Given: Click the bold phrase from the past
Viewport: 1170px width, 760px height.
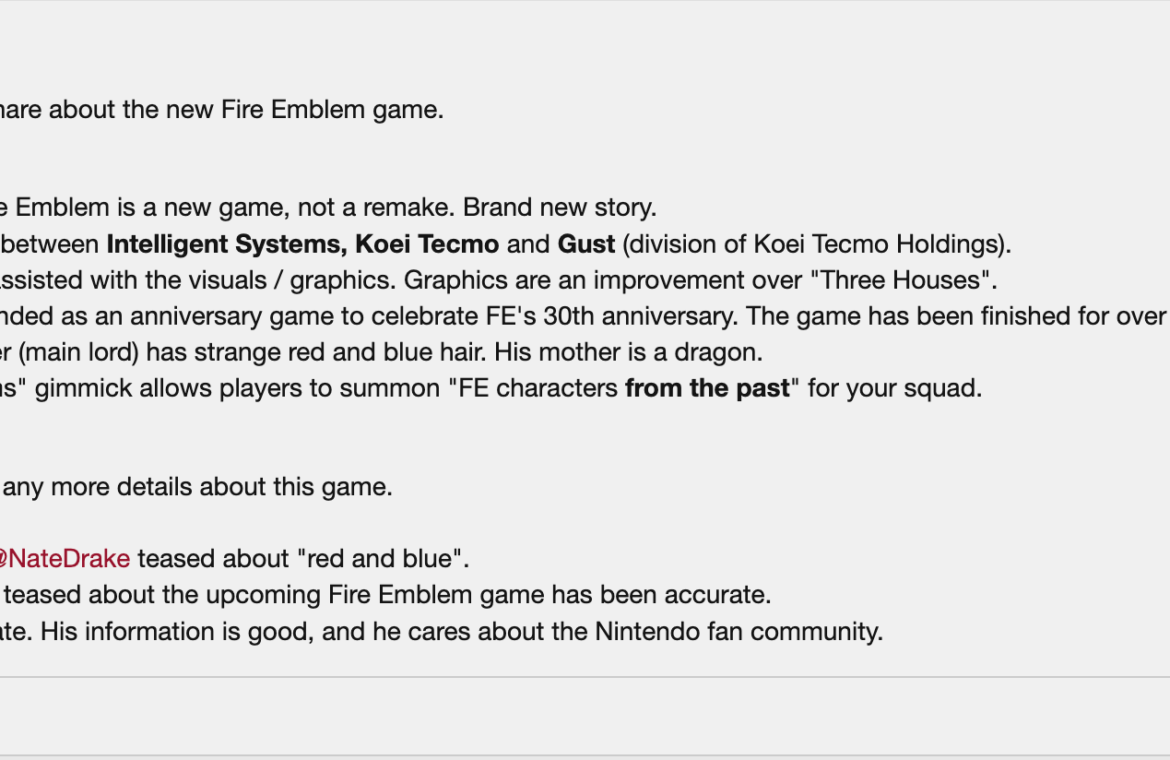Looking at the screenshot, I should pos(707,389).
